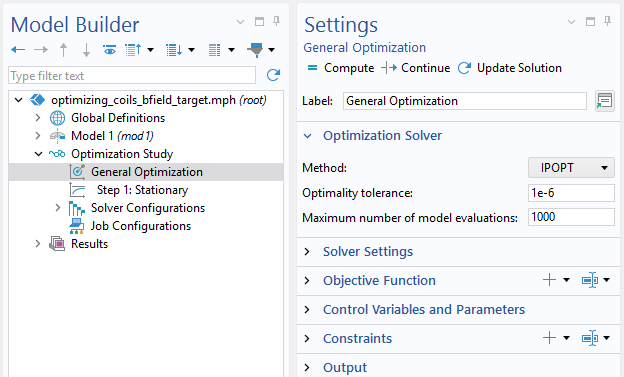
Task: Select optimizing_coils_bfield_target.mph root node
Action: pos(159,100)
